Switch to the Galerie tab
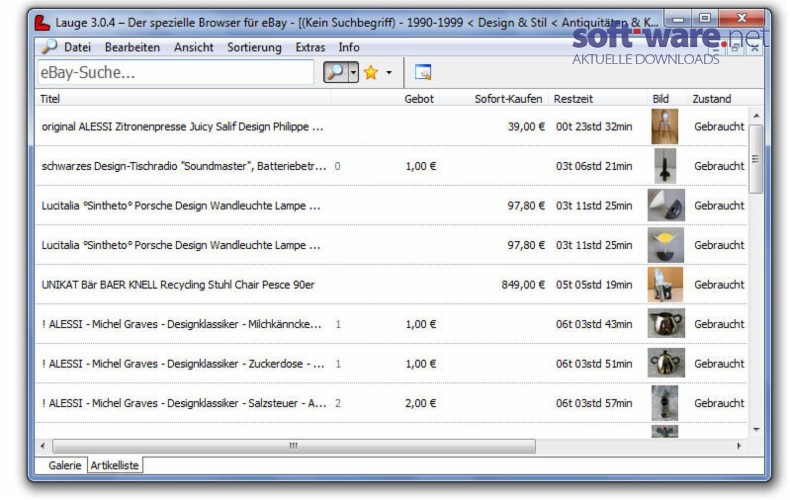 (x=64, y=465)
